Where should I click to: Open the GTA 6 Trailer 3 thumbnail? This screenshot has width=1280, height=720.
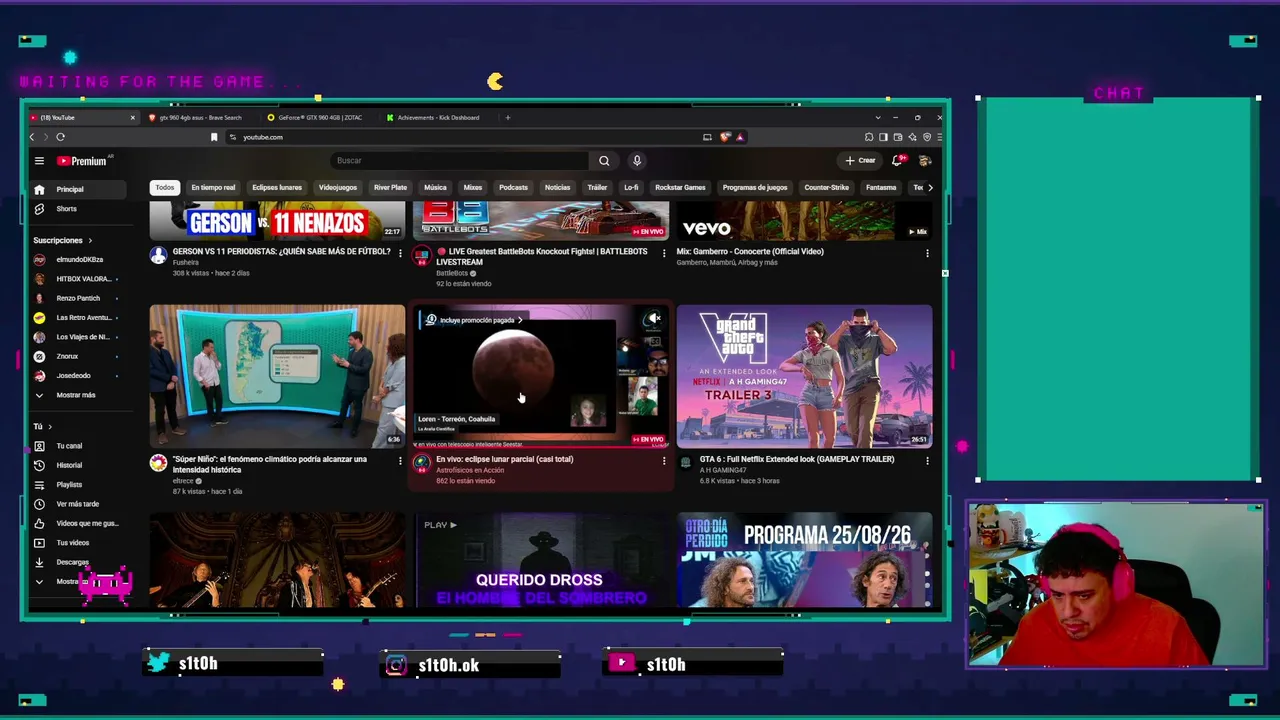(x=805, y=376)
